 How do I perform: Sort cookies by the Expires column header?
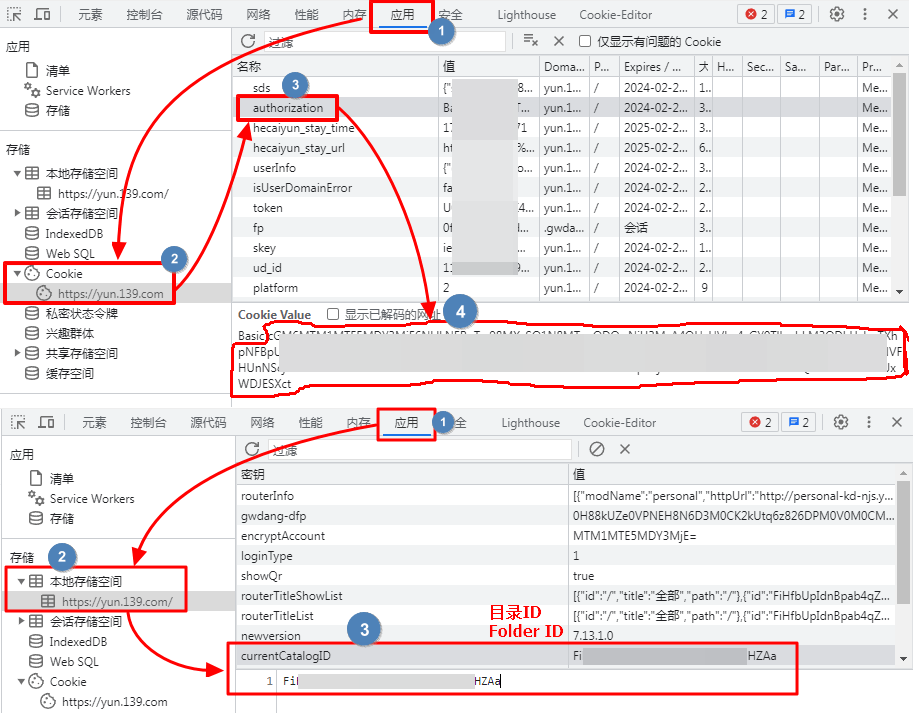[x=656, y=67]
